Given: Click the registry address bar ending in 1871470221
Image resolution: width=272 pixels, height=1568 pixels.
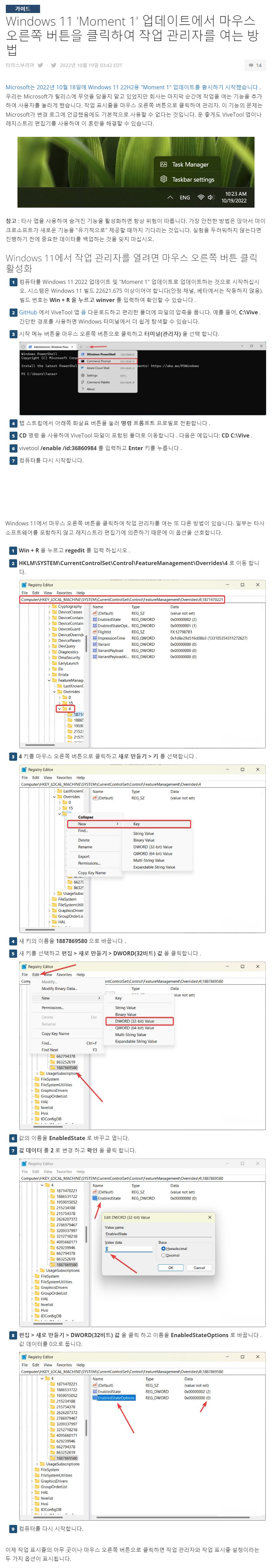Looking at the screenshot, I should (123, 600).
